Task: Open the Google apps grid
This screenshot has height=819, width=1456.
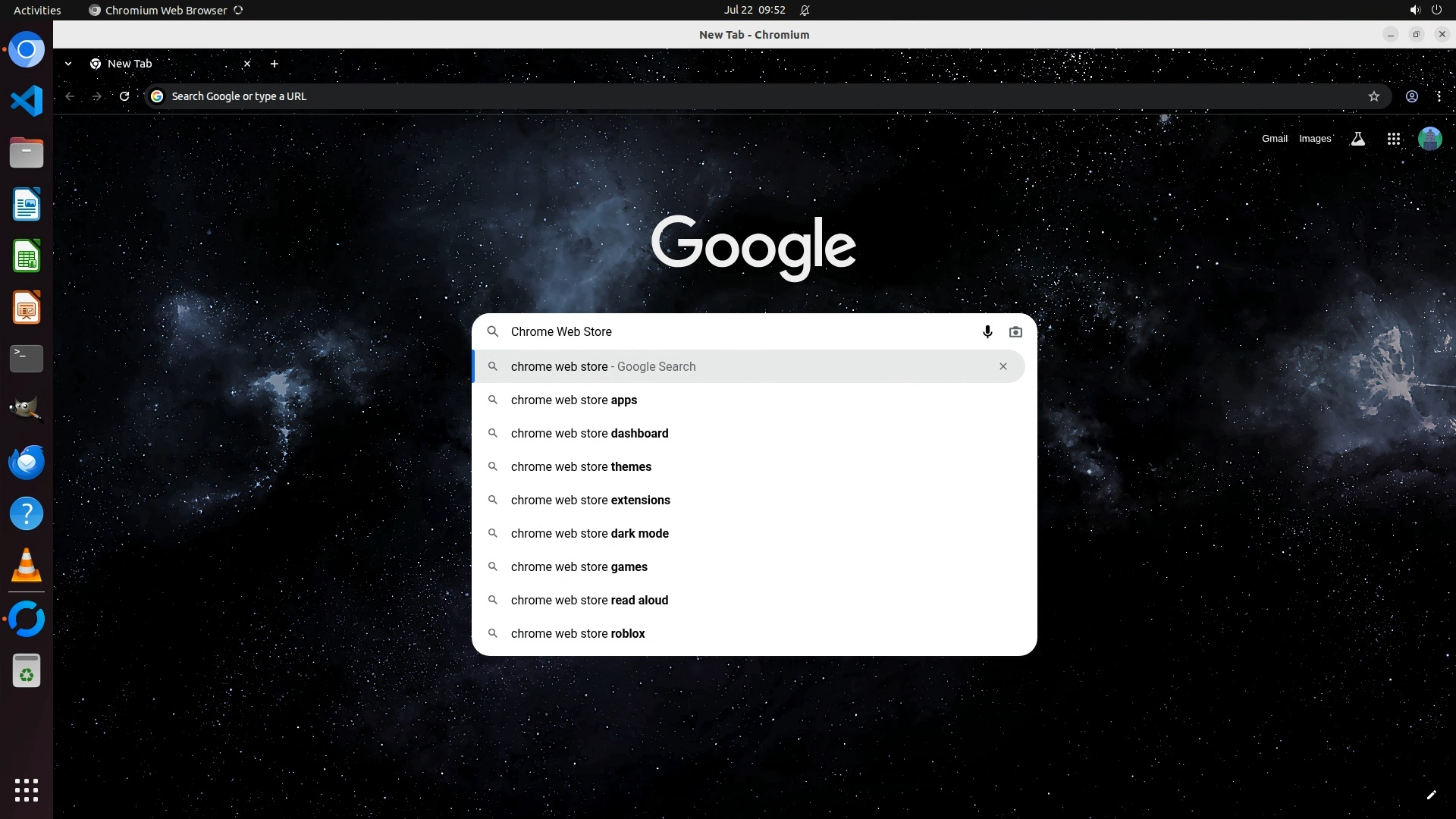Action: 1393,139
